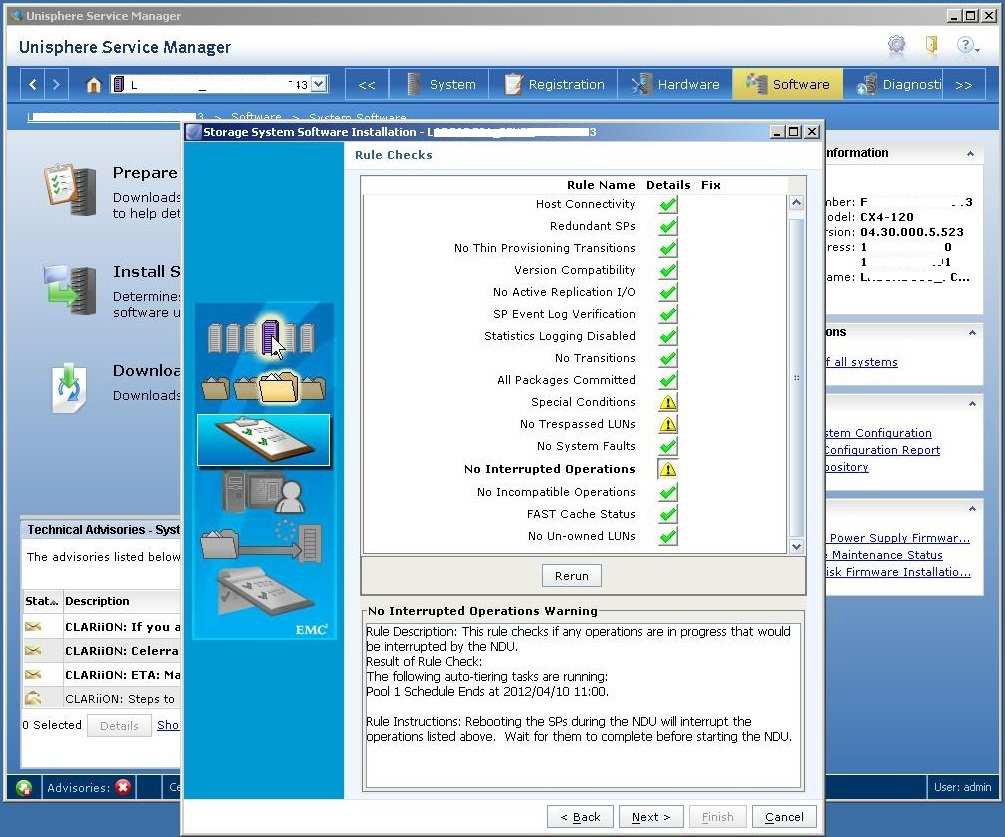The height and width of the screenshot is (837, 1005).
Task: Click the No Interrupted Operations warning icon
Action: coord(667,469)
